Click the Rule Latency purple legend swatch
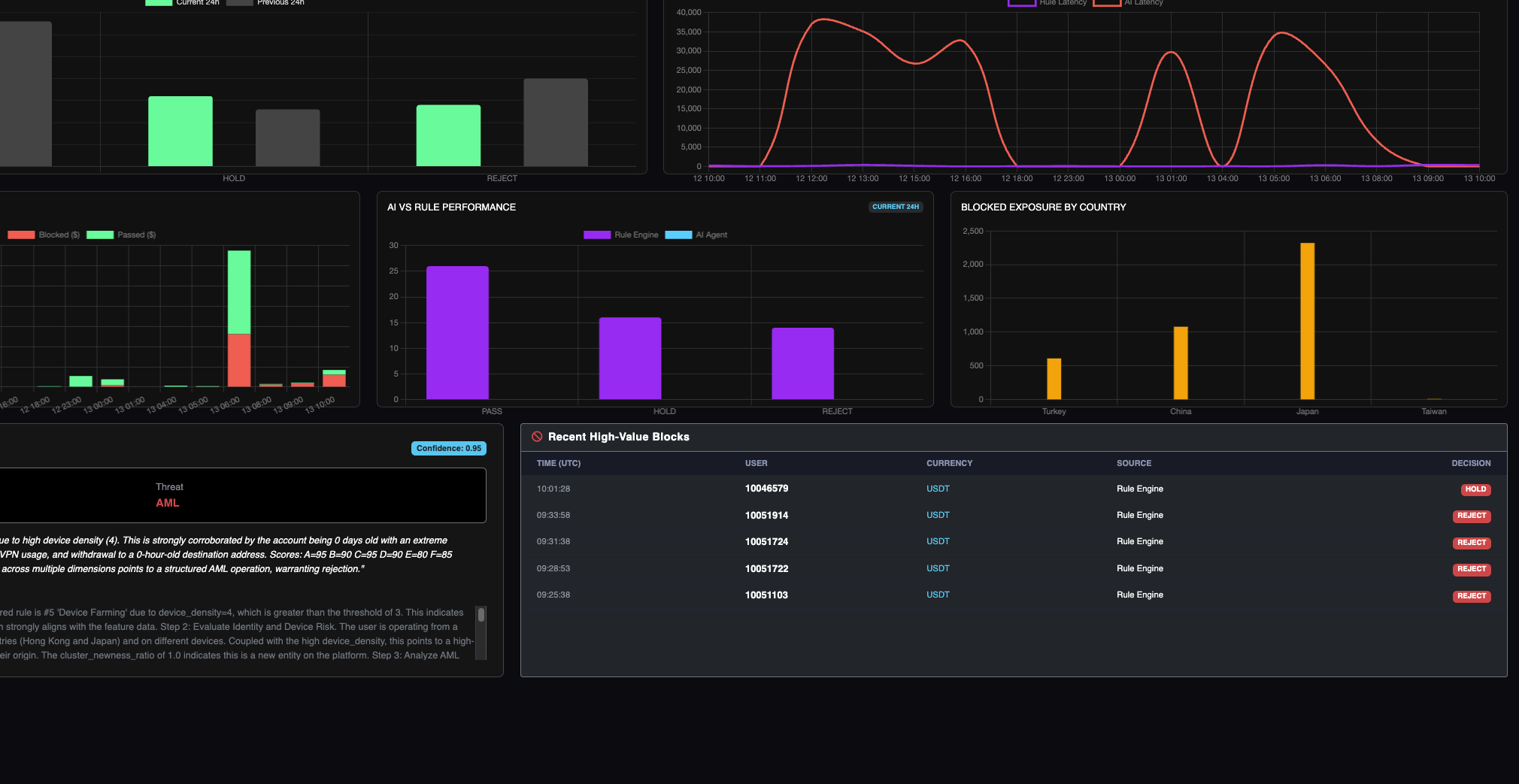The height and width of the screenshot is (784, 1519). point(1022,2)
